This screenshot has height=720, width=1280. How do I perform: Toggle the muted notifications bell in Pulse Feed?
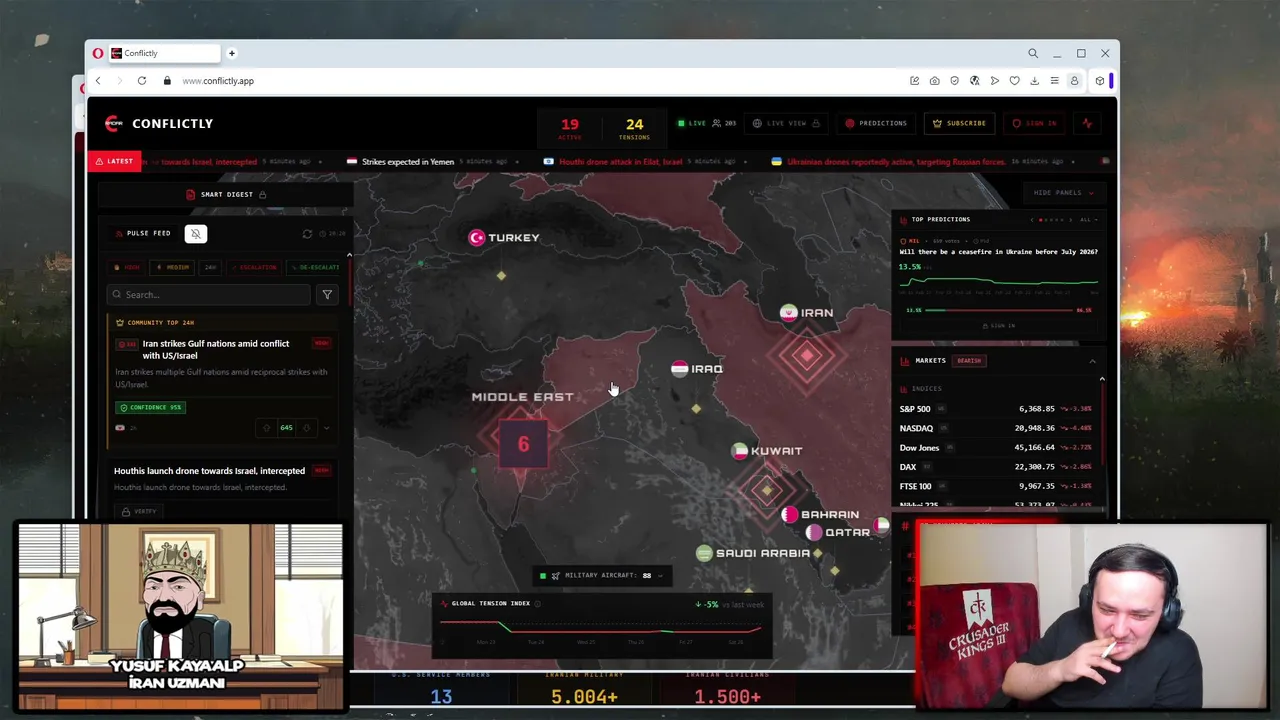pos(195,234)
